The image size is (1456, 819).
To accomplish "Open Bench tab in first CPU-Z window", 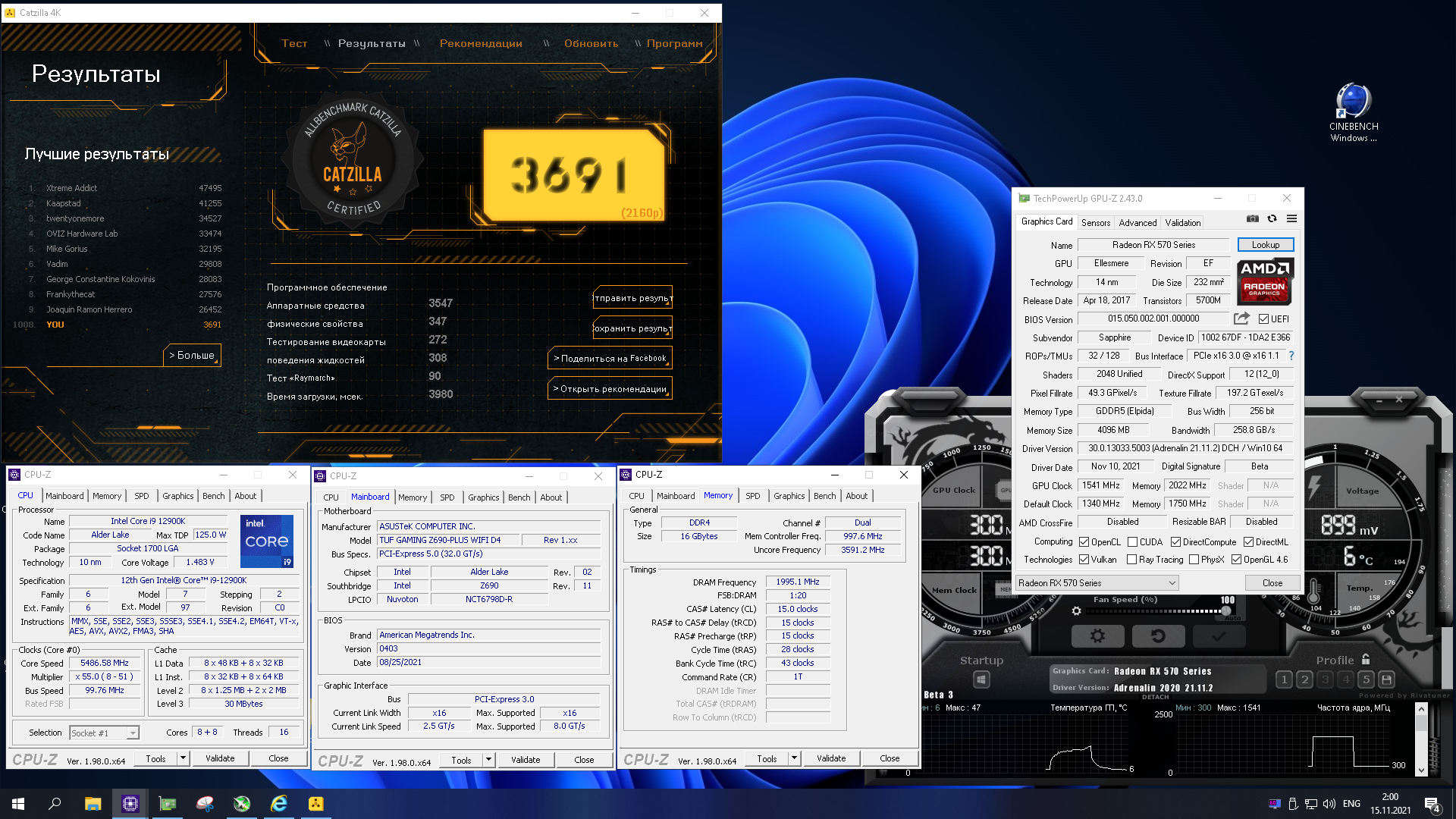I will click(214, 496).
